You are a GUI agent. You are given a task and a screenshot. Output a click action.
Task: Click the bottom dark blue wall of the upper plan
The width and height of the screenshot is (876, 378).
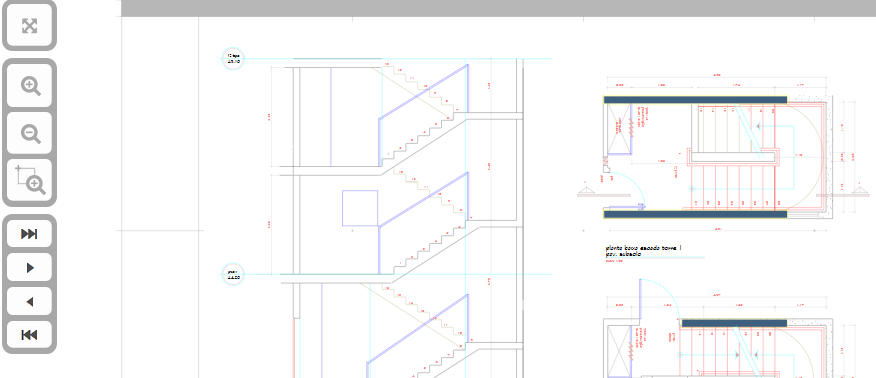[695, 214]
